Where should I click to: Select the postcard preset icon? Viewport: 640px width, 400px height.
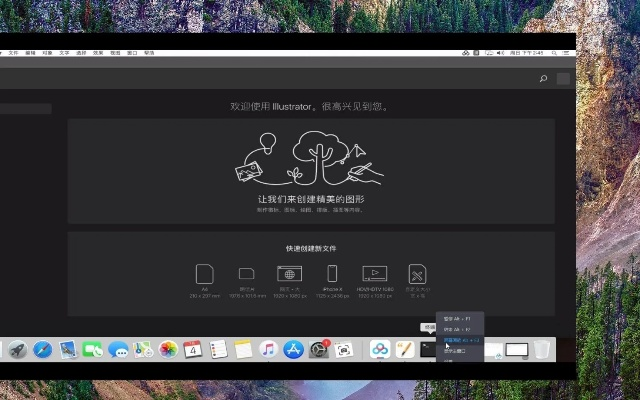(x=247, y=274)
